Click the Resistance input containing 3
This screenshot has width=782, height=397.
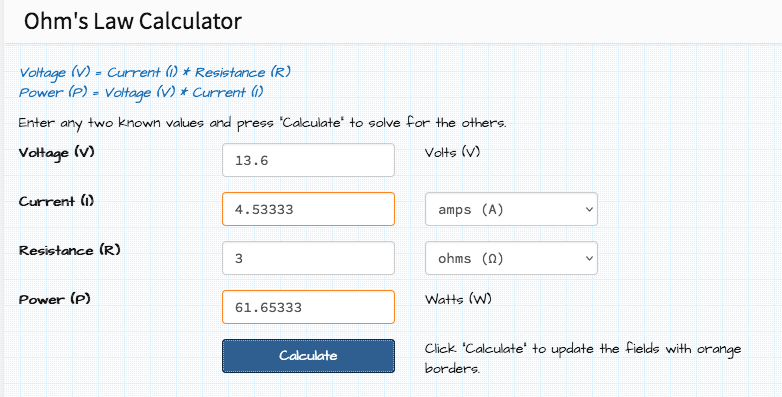pyautogui.click(x=308, y=258)
